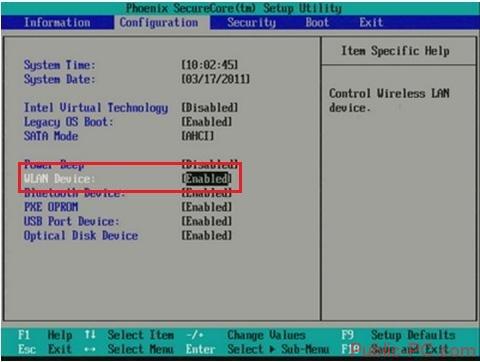Toggle highlighted WLAN Device Enabled value
The image size is (480, 362).
[x=207, y=179]
